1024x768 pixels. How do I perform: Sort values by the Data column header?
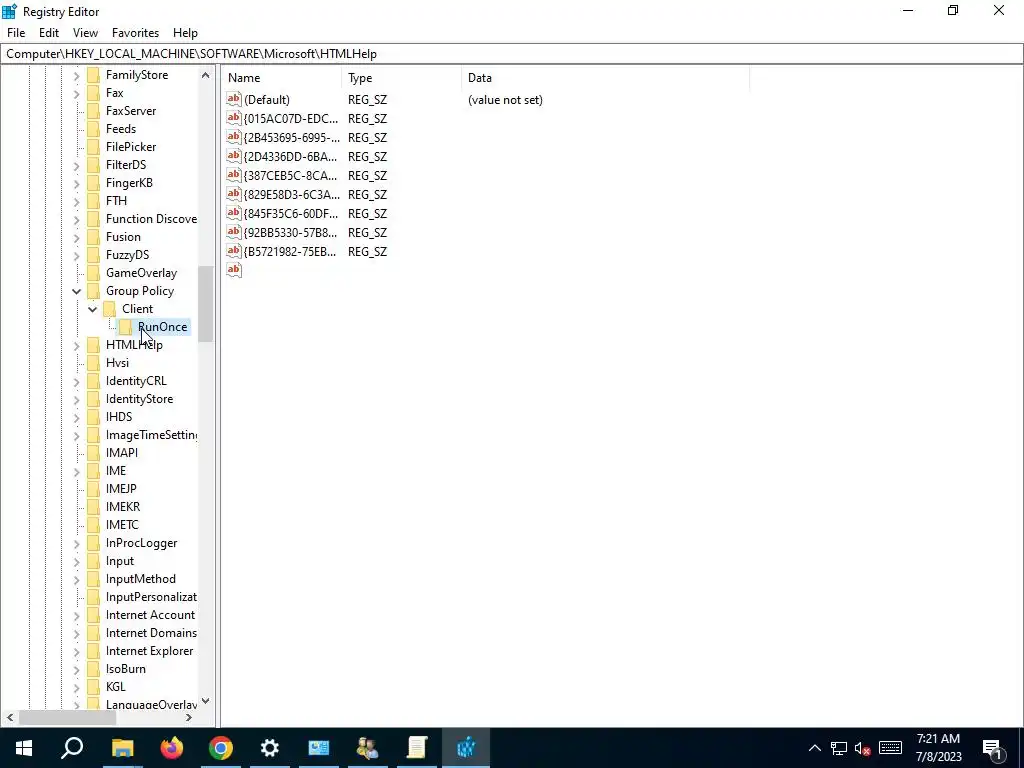pyautogui.click(x=605, y=78)
